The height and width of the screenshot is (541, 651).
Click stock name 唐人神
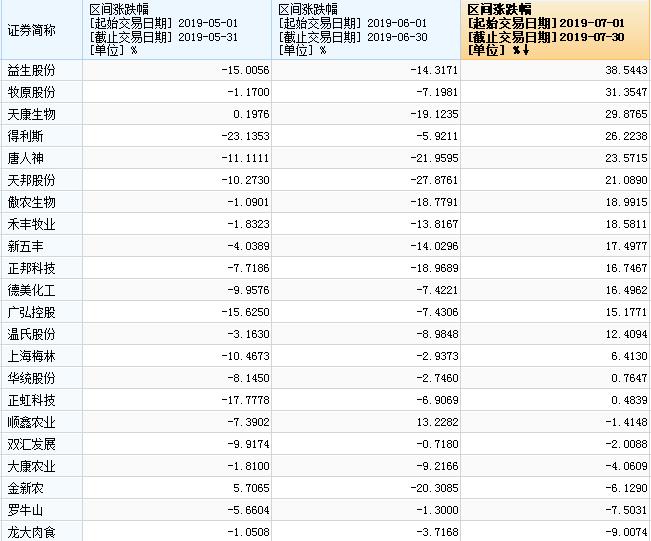tap(25, 158)
